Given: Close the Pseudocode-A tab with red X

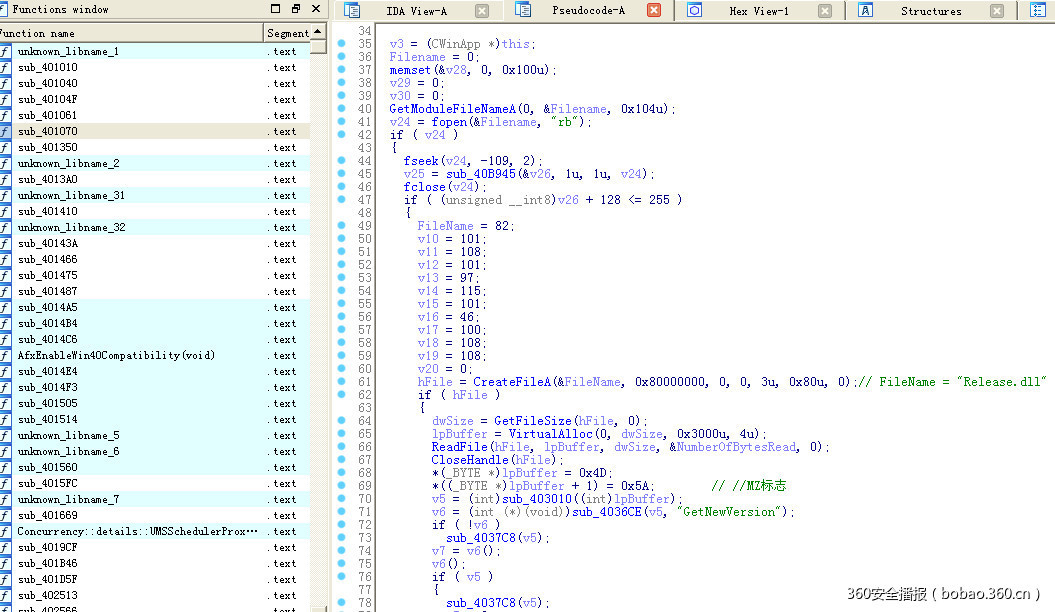Looking at the screenshot, I should point(654,11).
